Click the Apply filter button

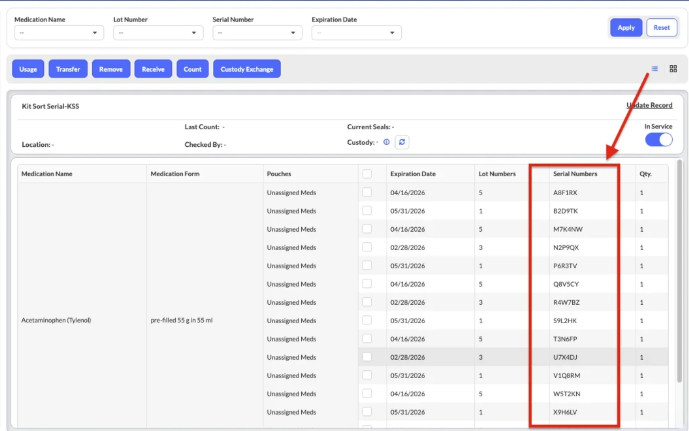click(x=626, y=27)
